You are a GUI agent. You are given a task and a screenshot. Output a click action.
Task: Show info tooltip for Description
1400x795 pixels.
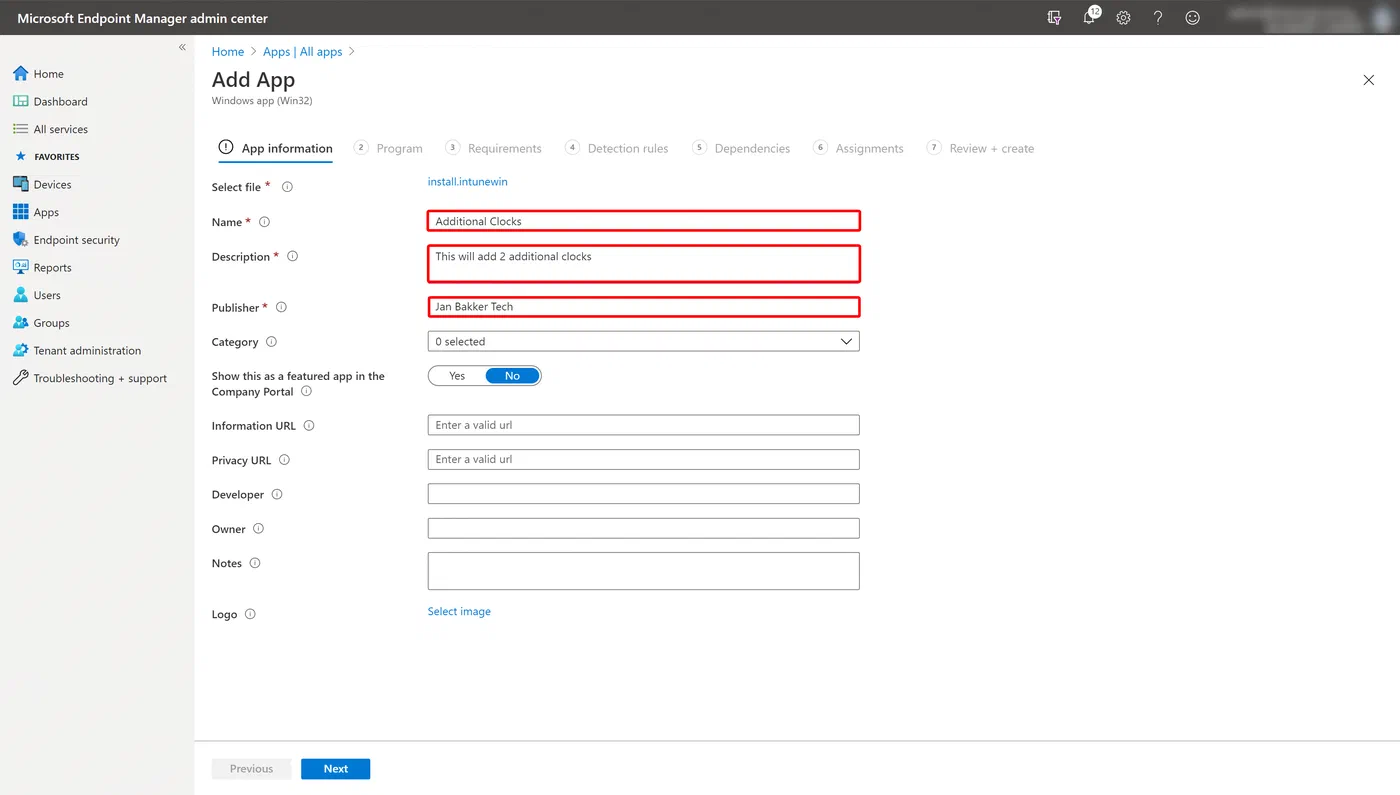pyautogui.click(x=292, y=256)
